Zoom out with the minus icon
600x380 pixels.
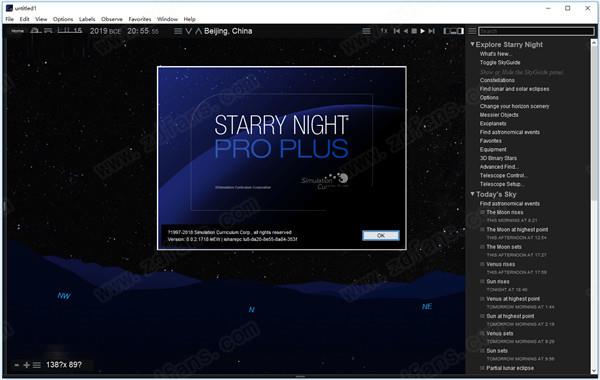point(16,365)
